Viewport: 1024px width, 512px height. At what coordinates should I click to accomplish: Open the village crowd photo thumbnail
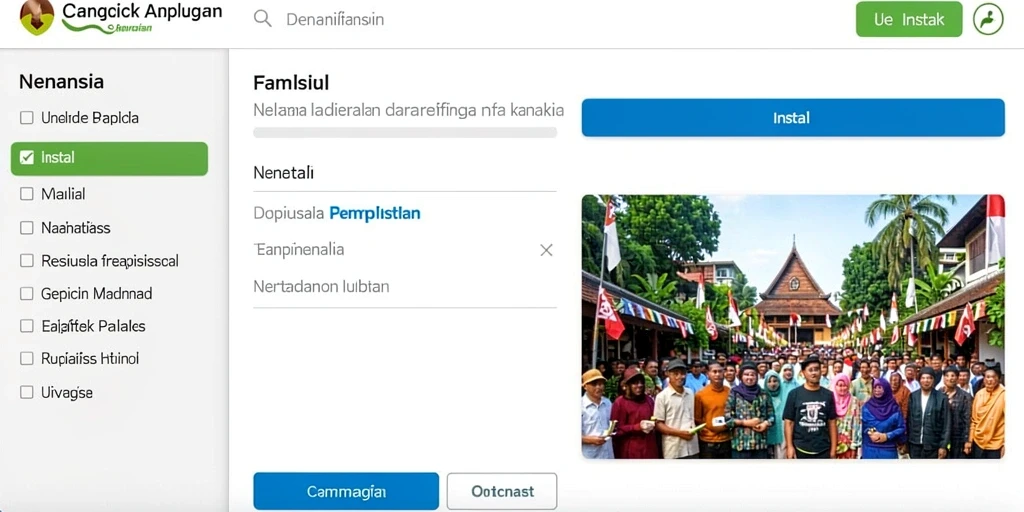[x=793, y=327]
